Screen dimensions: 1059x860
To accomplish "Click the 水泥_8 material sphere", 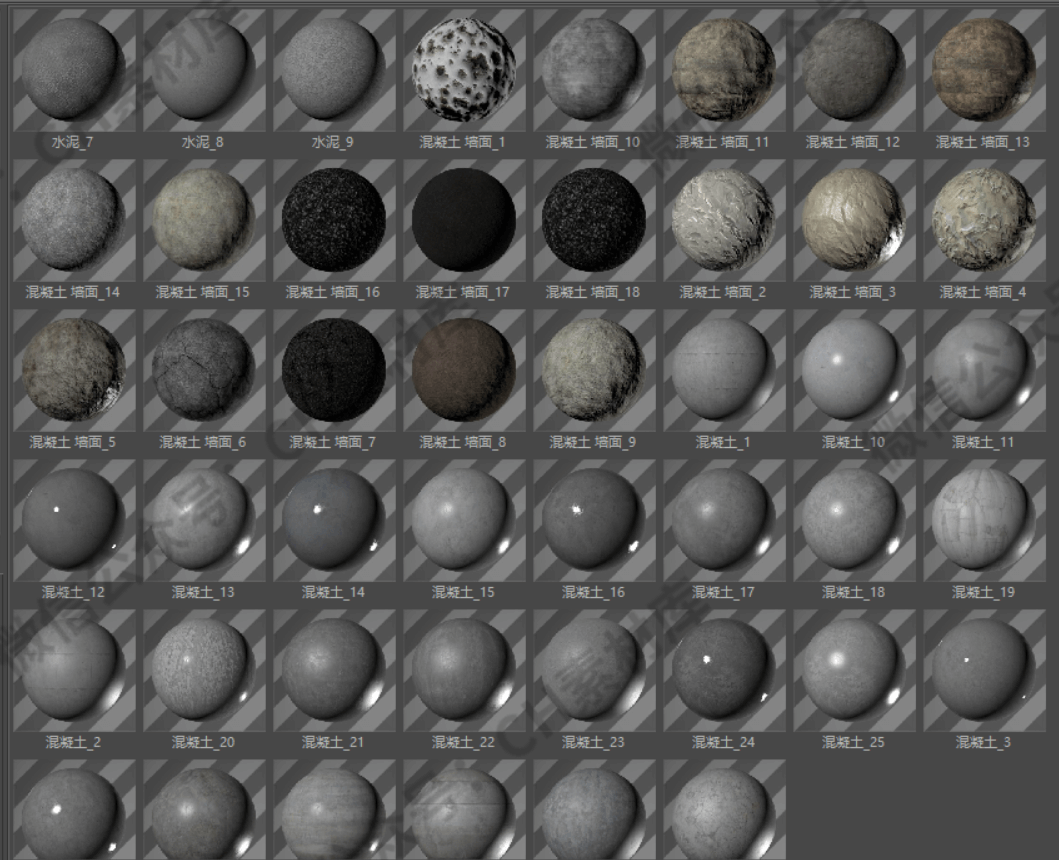I will point(204,69).
